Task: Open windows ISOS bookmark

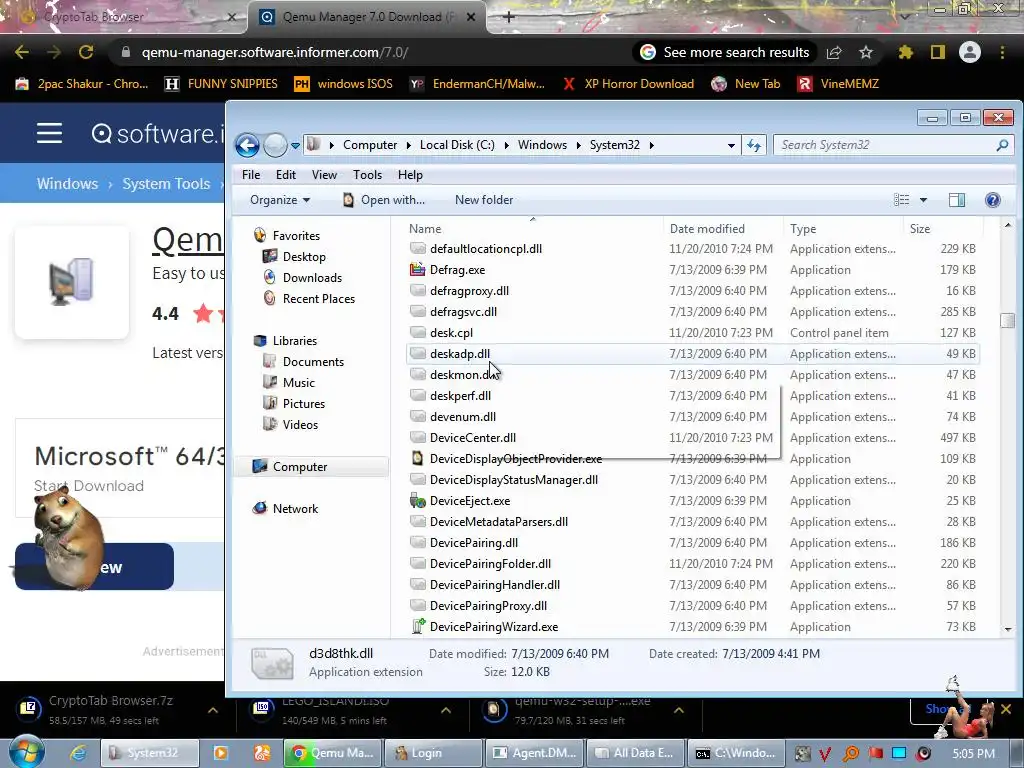Action: point(344,84)
